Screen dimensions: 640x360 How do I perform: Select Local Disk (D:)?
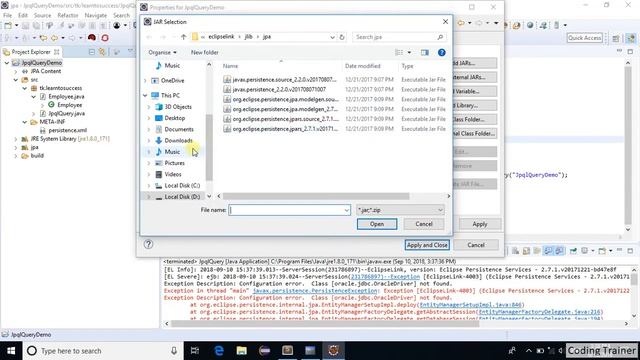[x=182, y=197]
